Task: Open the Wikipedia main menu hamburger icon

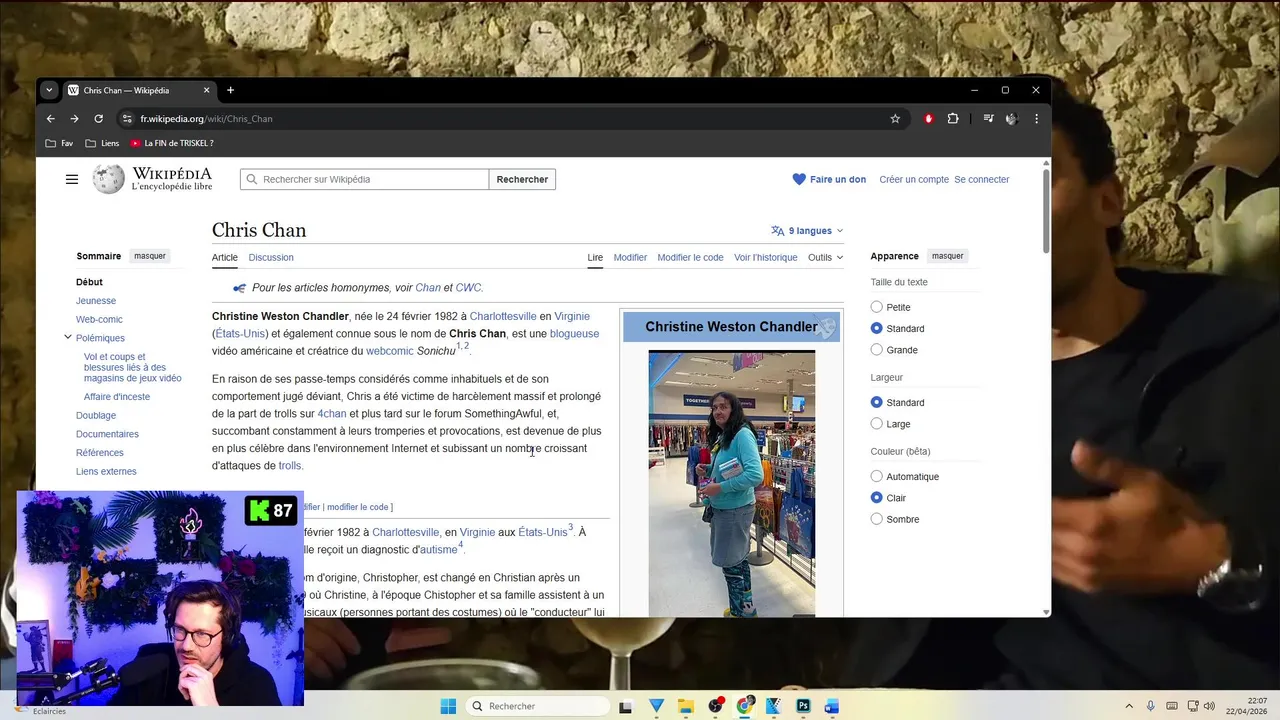Action: click(x=72, y=179)
